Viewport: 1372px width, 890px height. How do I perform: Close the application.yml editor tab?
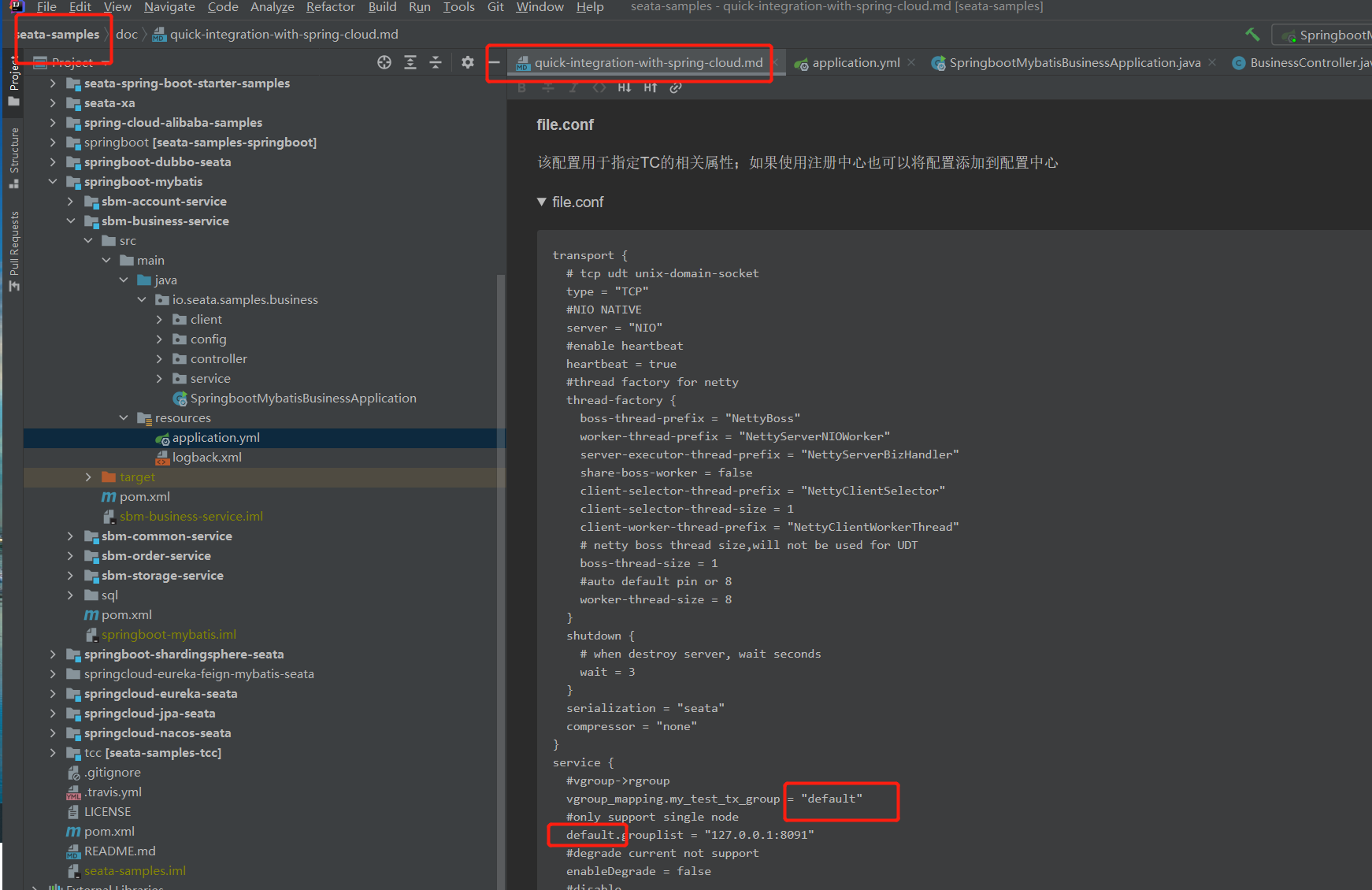point(911,62)
